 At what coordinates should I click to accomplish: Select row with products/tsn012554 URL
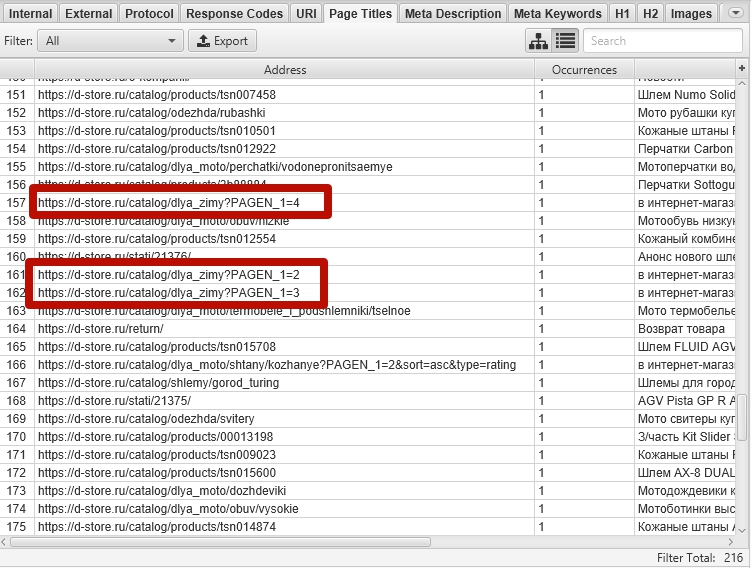[368, 239]
